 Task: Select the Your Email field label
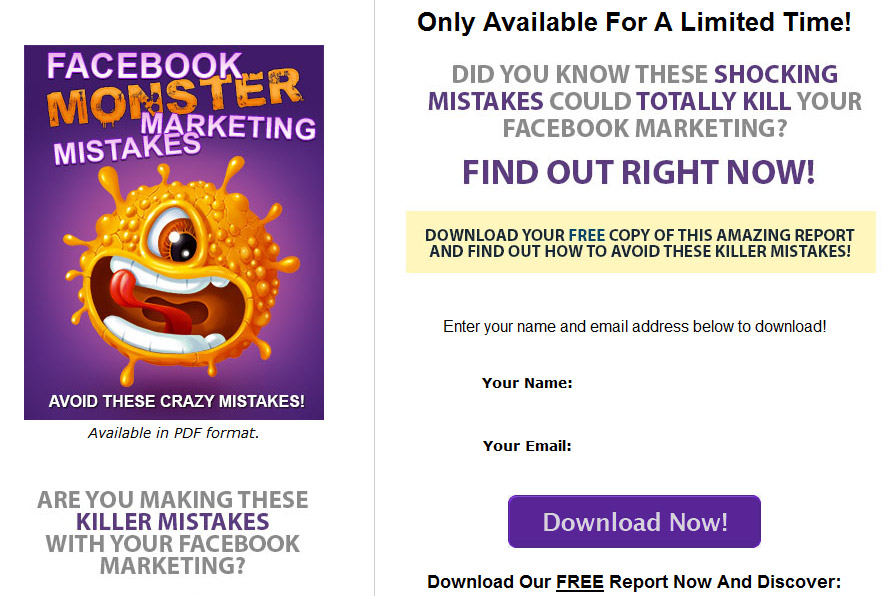tap(527, 446)
